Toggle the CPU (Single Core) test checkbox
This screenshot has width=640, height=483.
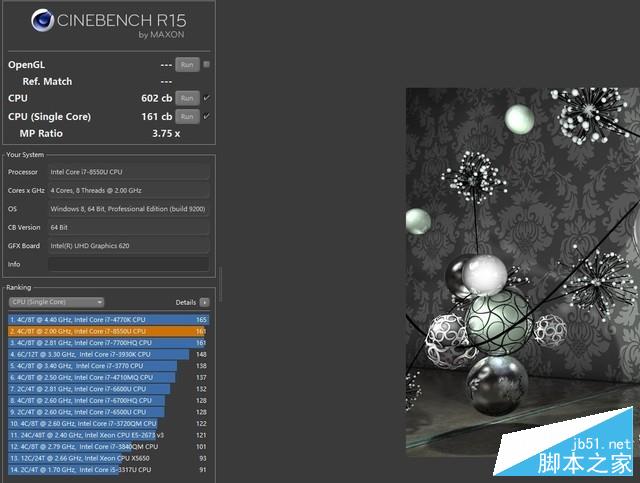point(207,116)
